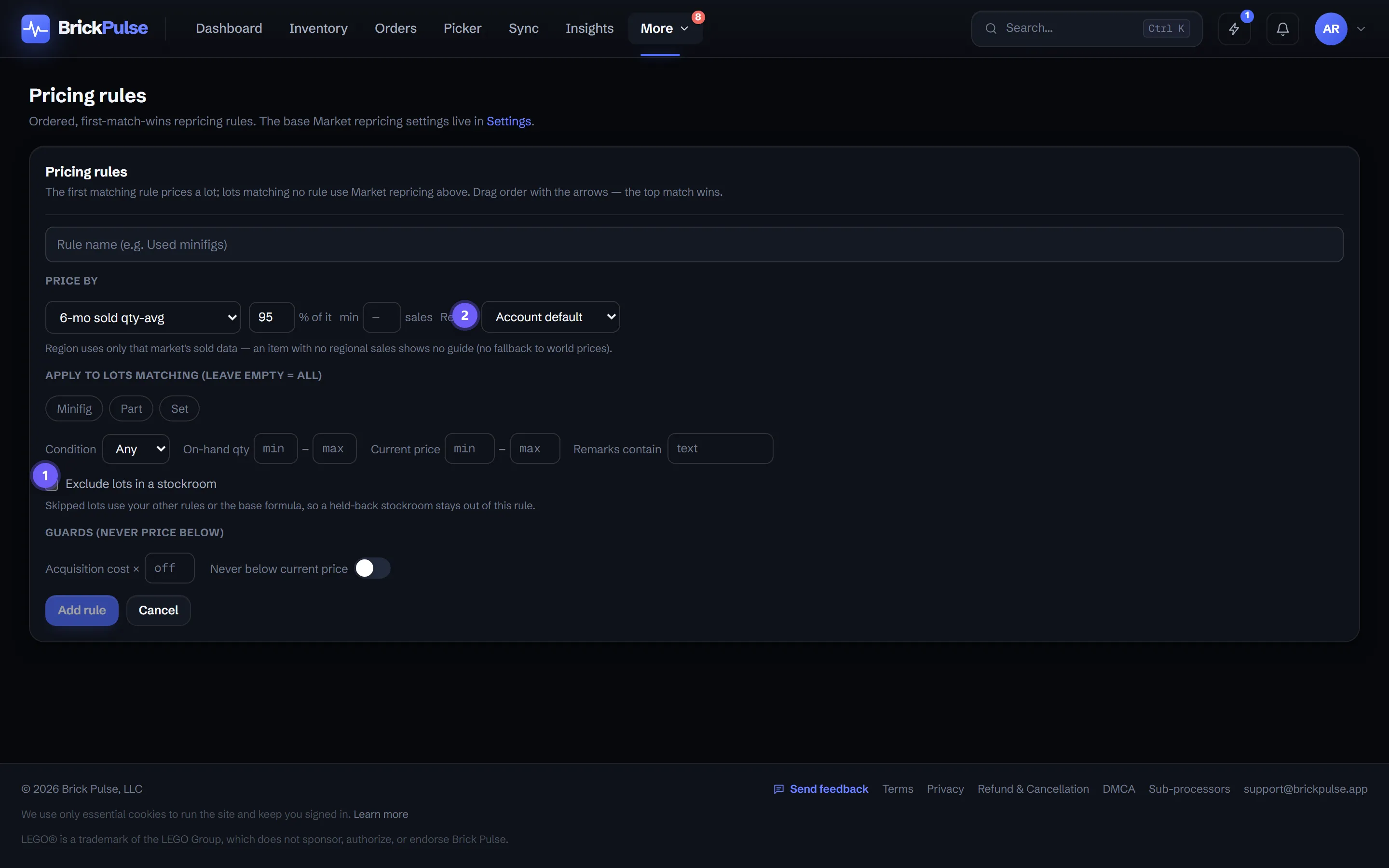The image size is (1389, 868).
Task: Click the BrickPulse logo icon
Action: click(36, 29)
